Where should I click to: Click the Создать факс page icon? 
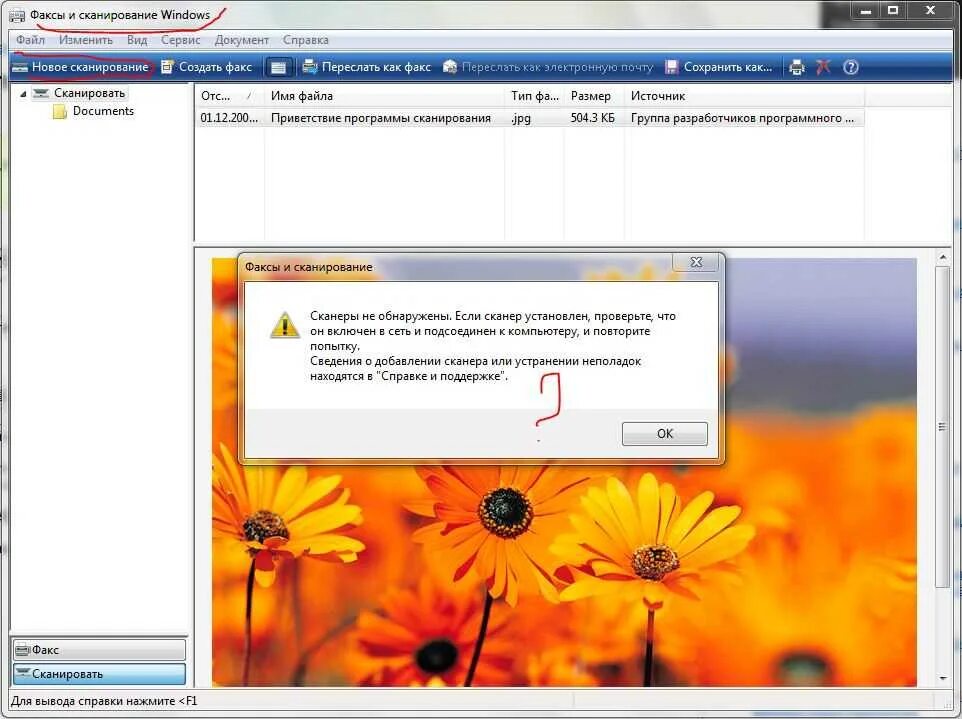pos(167,67)
